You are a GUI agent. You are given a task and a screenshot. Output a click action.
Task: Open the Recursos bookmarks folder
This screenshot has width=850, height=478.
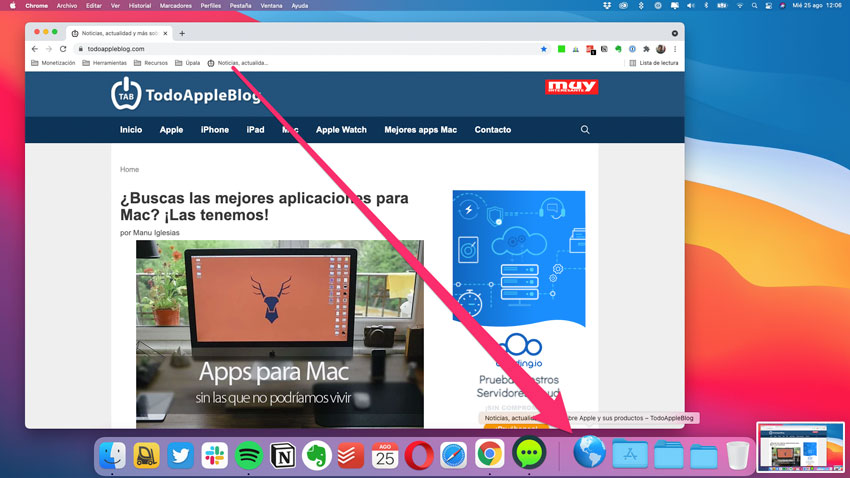point(151,63)
